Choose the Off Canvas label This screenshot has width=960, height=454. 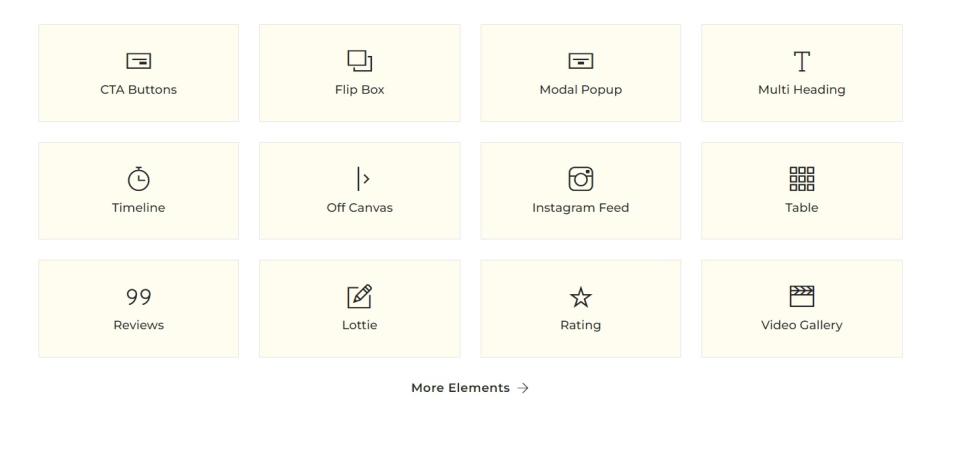[359, 208]
